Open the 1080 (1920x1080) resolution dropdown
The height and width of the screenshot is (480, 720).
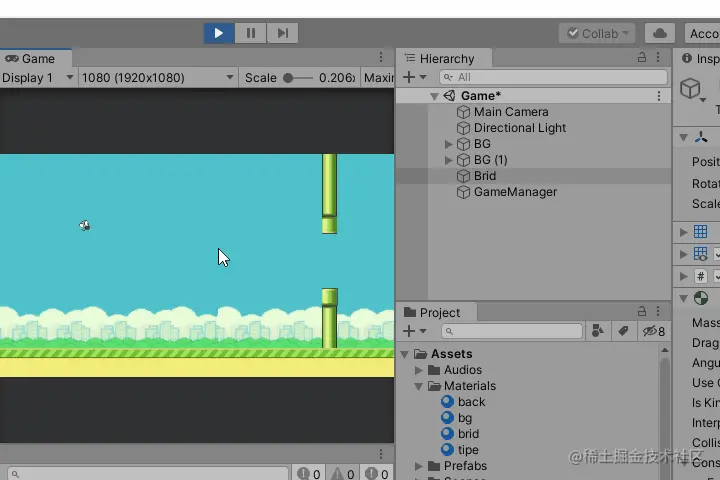(x=158, y=78)
